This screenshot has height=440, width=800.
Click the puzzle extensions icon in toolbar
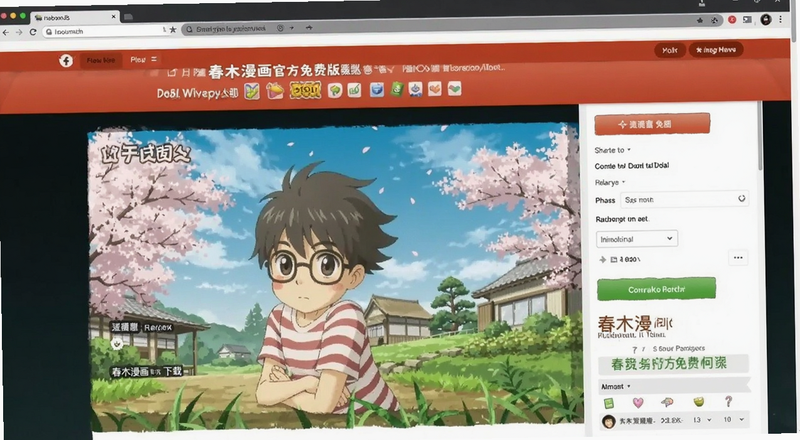(x=715, y=20)
